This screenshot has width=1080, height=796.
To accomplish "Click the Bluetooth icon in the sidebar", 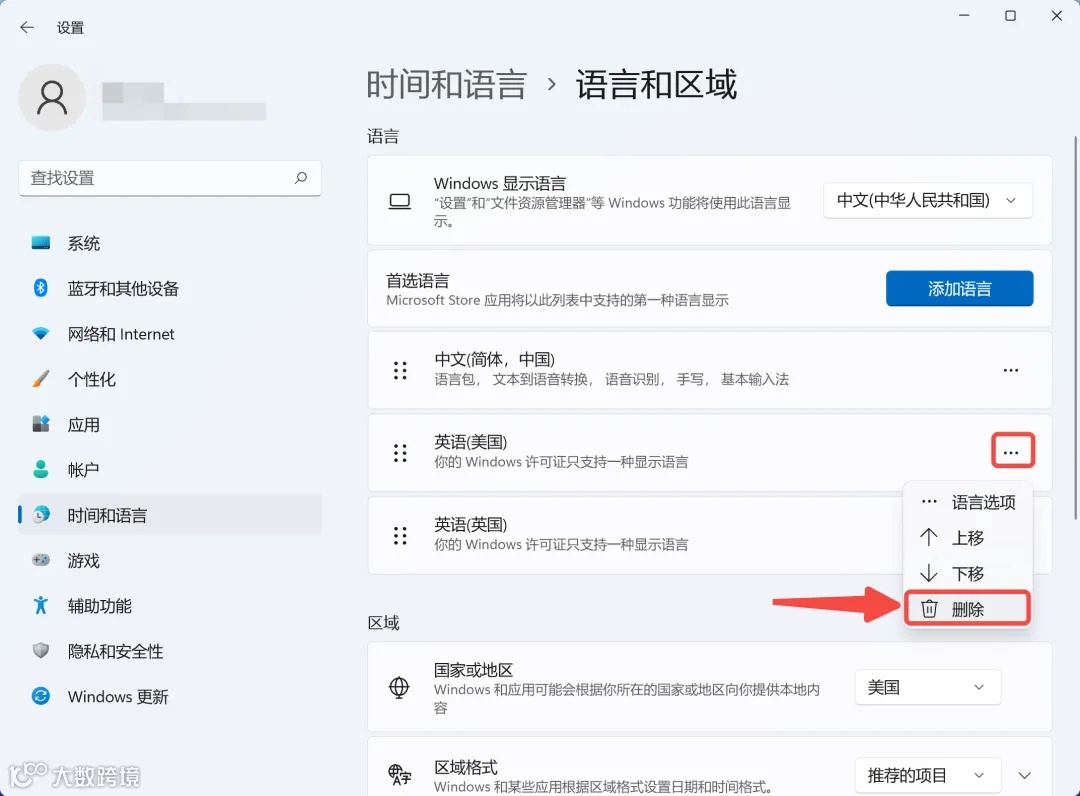I will [41, 288].
